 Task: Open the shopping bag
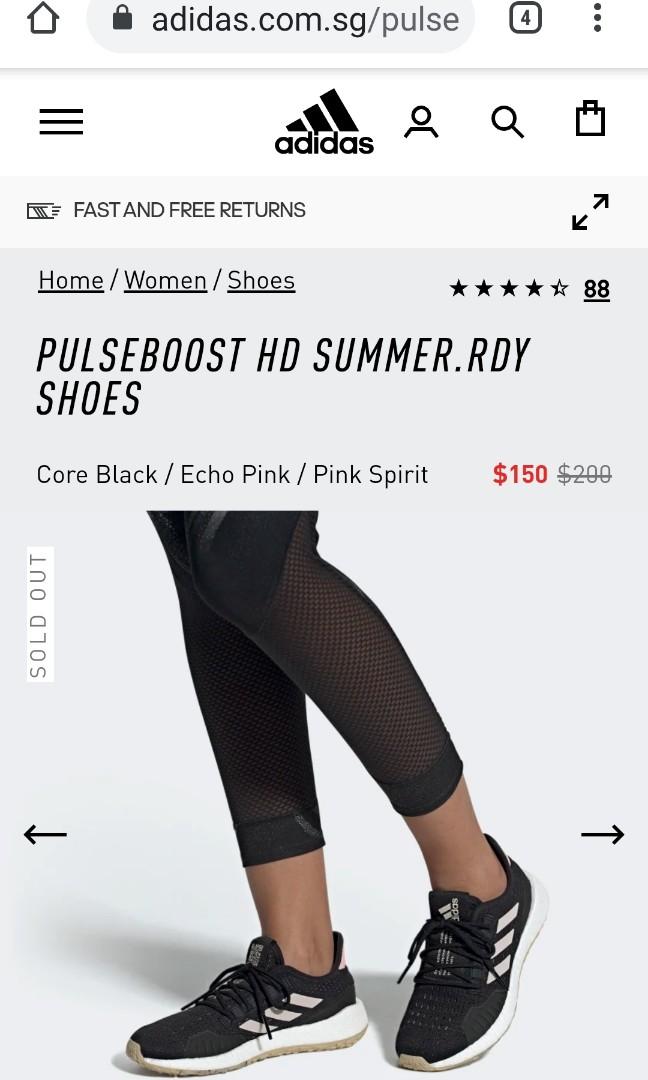coord(590,118)
